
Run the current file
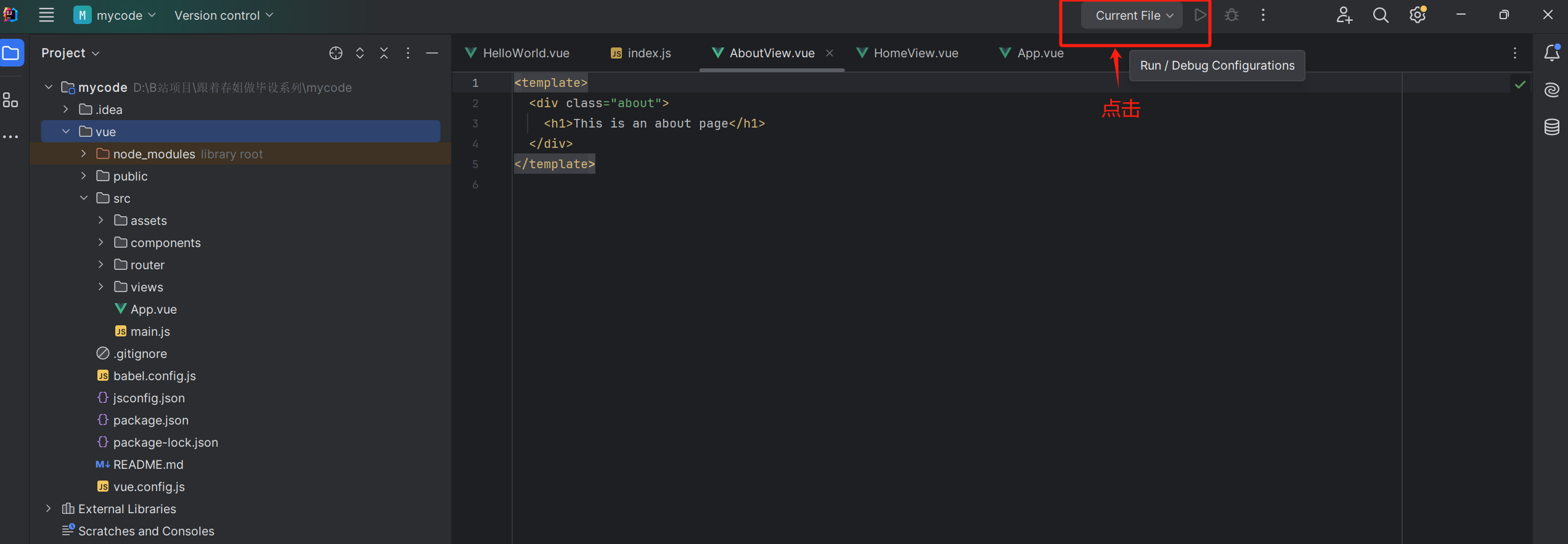pyautogui.click(x=1200, y=15)
